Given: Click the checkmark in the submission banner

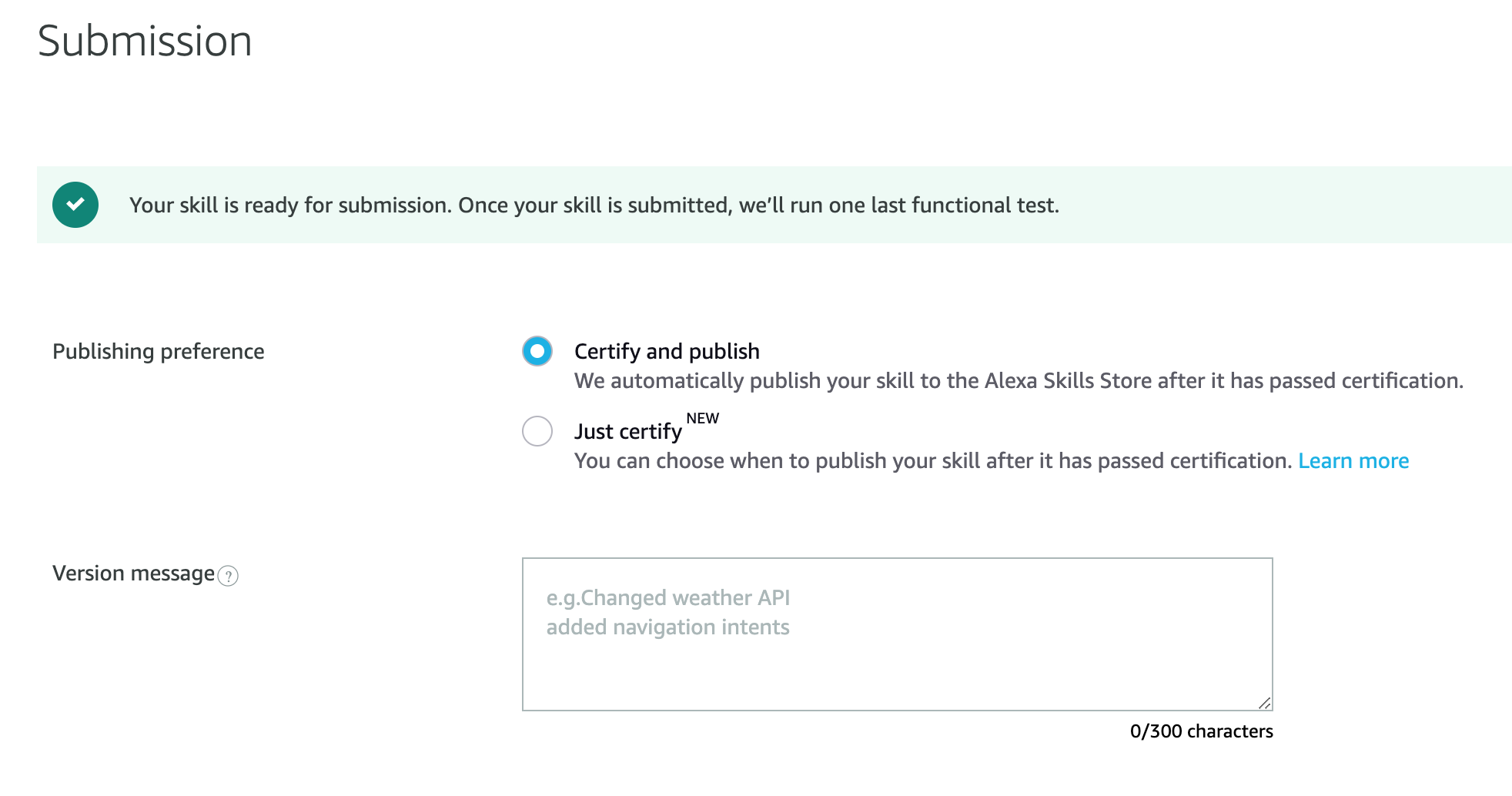Looking at the screenshot, I should click(x=76, y=204).
